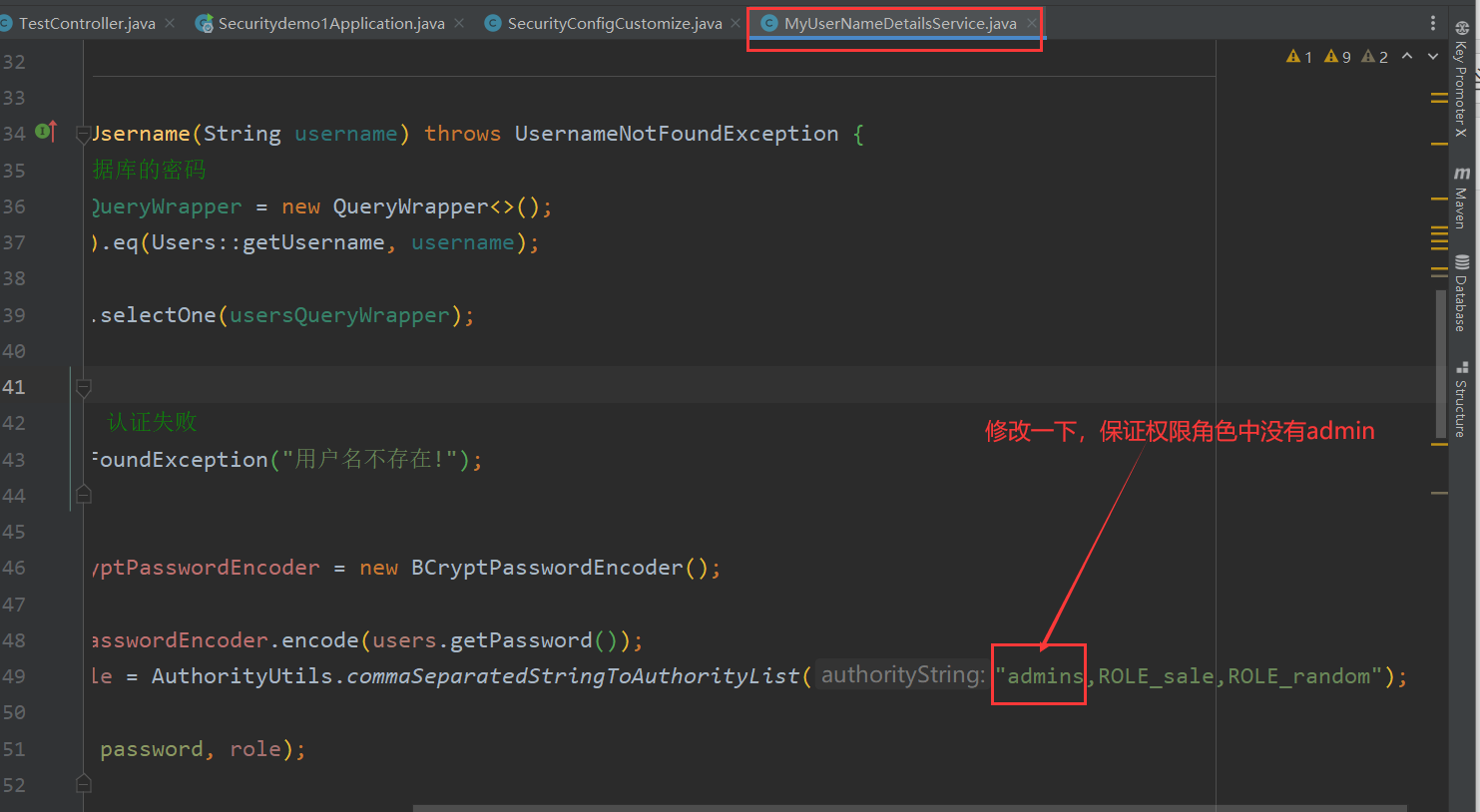Switch to TestController.java tab
1480x812 pixels.
87,23
